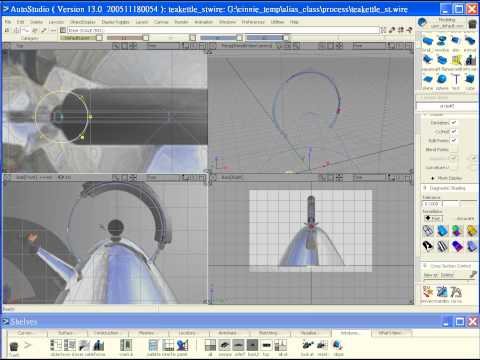The height and width of the screenshot is (360, 480).
Task: Open the Help menu
Action: pyautogui.click(x=294, y=22)
